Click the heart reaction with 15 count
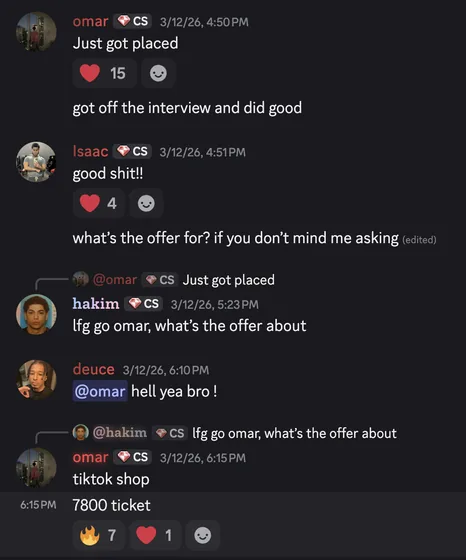The width and height of the screenshot is (466, 560). tap(104, 74)
